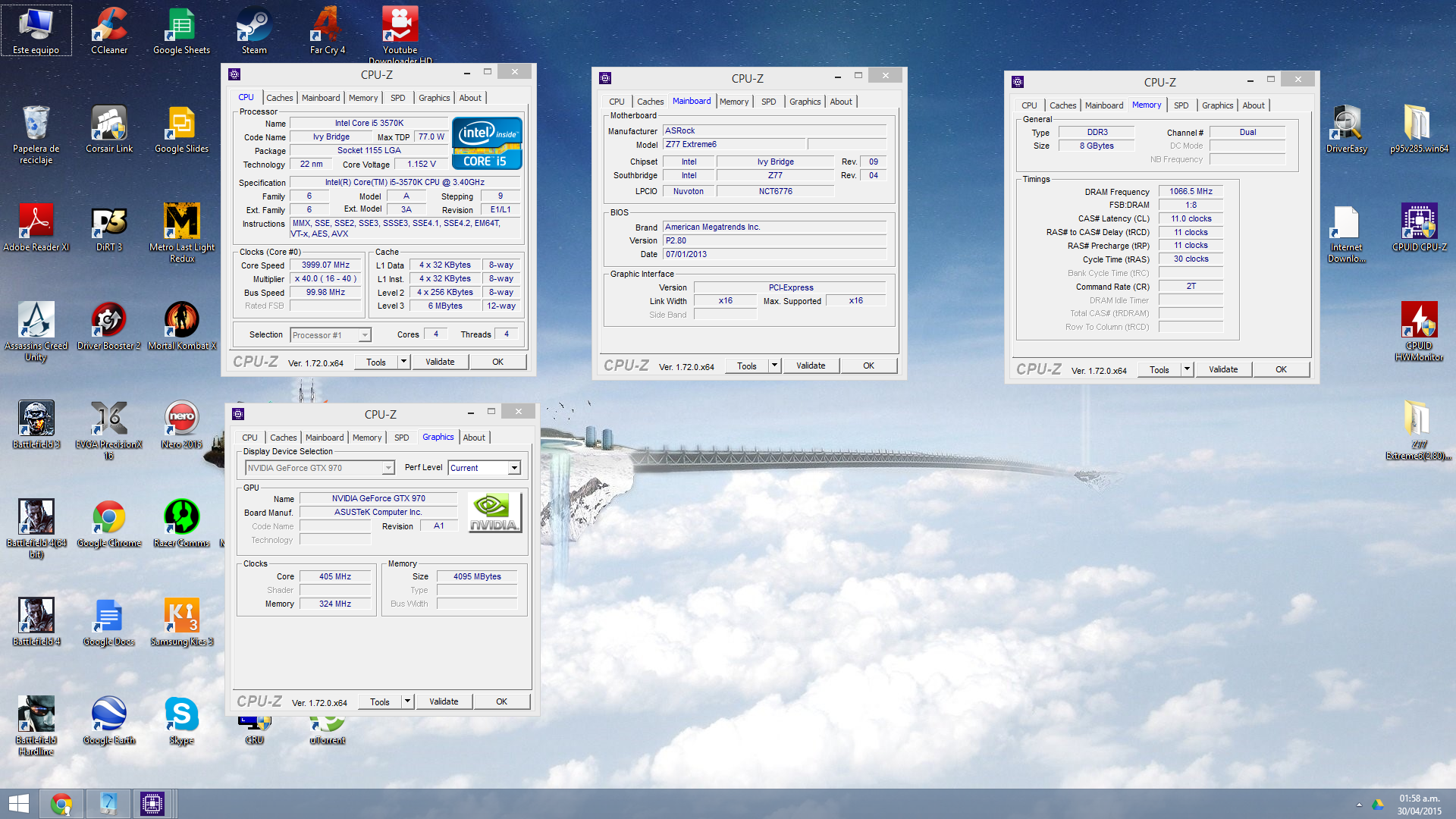Open Chrome from the taskbar

61,804
